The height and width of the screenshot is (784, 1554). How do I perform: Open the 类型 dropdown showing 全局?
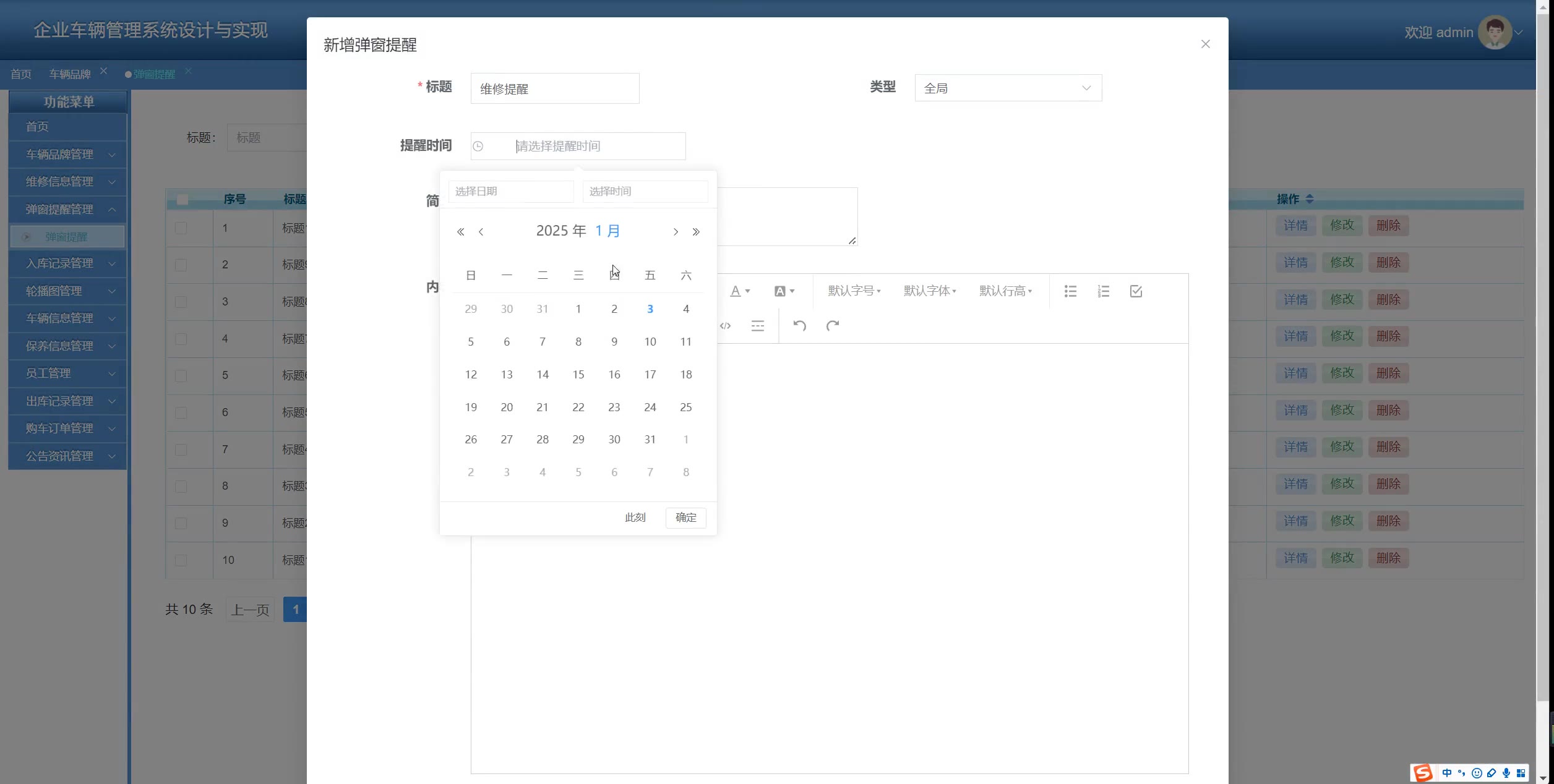(1008, 88)
